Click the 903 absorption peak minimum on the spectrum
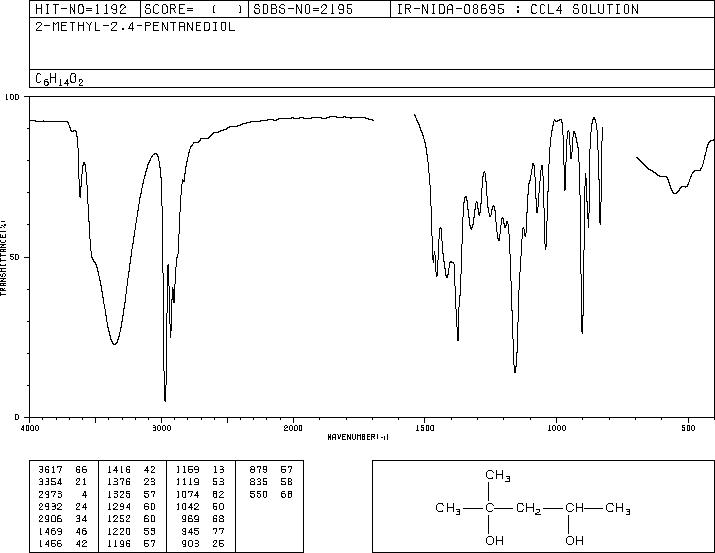715x553 pixels. pos(582,332)
